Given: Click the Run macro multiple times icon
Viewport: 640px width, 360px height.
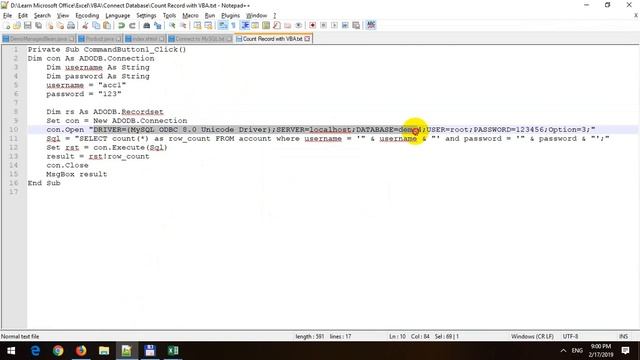Looking at the screenshot, I should coord(345,25).
